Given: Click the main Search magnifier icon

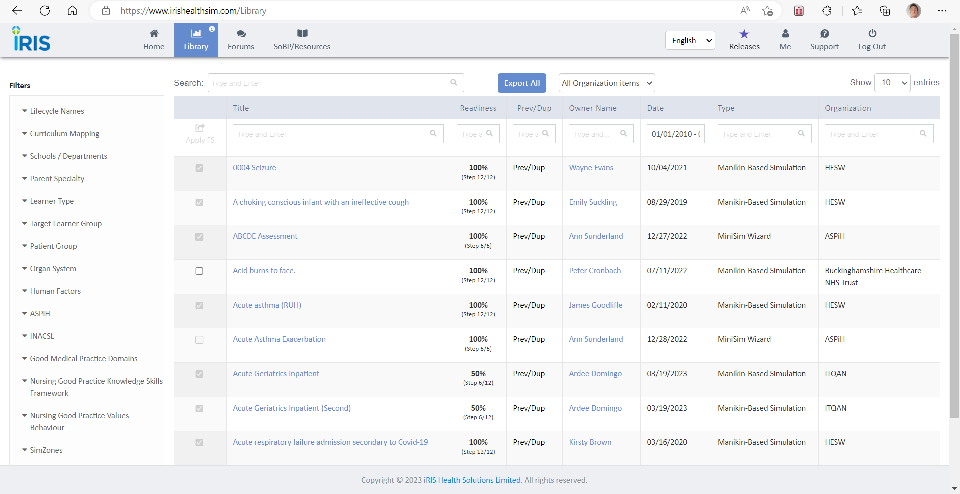Looking at the screenshot, I should tap(454, 83).
